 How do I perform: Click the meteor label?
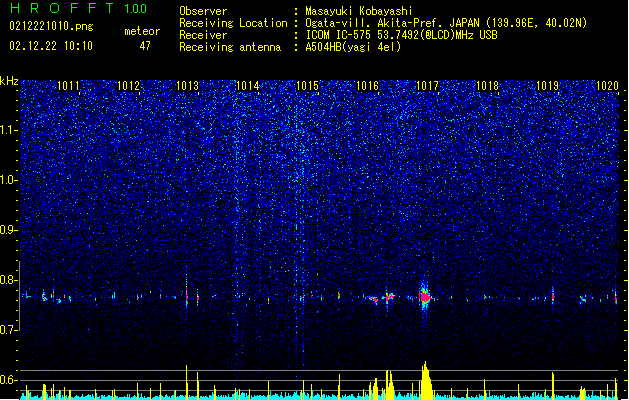tap(142, 31)
